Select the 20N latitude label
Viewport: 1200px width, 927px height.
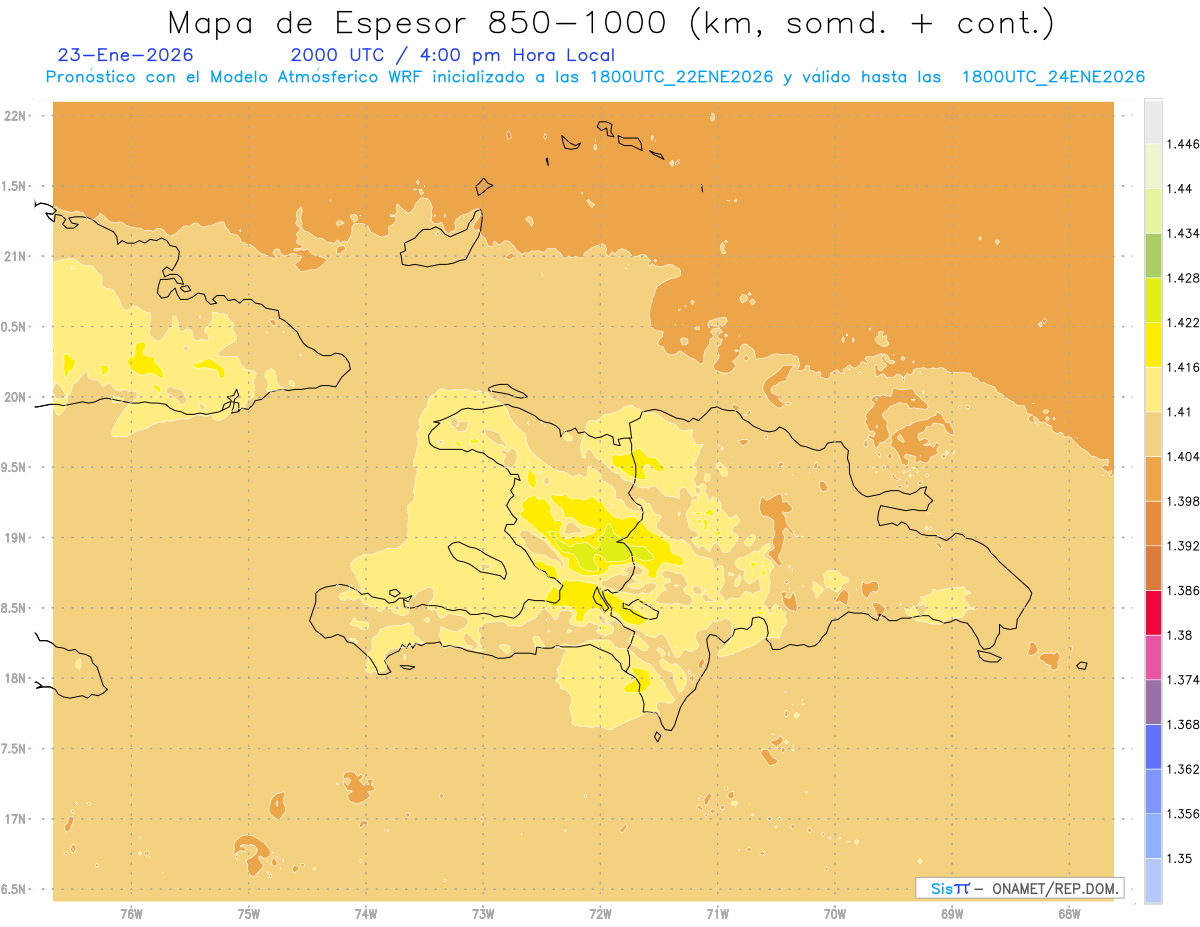[x=16, y=397]
